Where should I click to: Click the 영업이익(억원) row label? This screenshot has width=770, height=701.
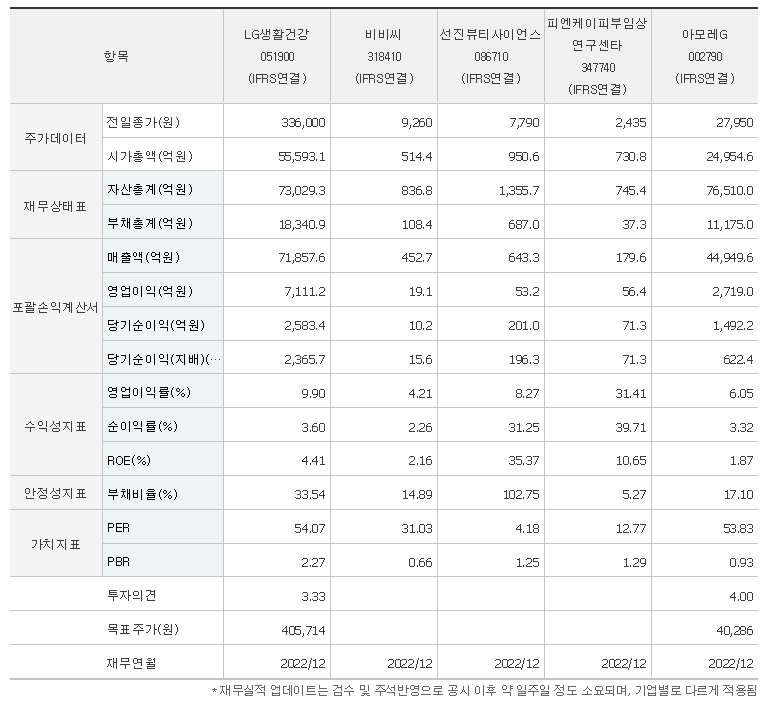pyautogui.click(x=150, y=291)
